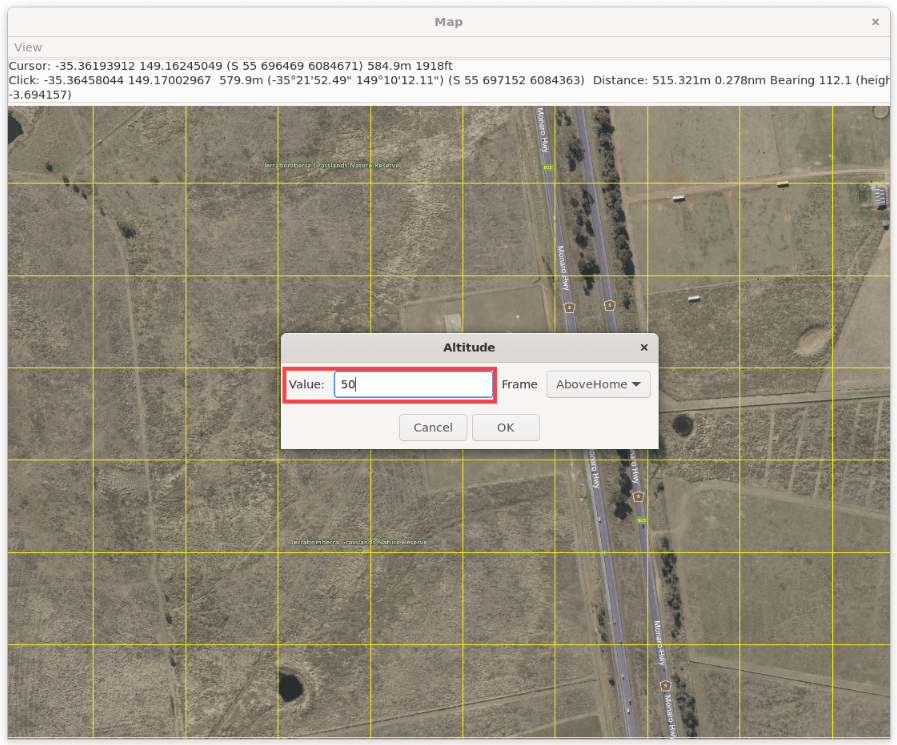Image resolution: width=897 pixels, height=745 pixels.
Task: Click the lower Jerrabomberra Grasslands Nature Reserve label
Action: (x=359, y=542)
